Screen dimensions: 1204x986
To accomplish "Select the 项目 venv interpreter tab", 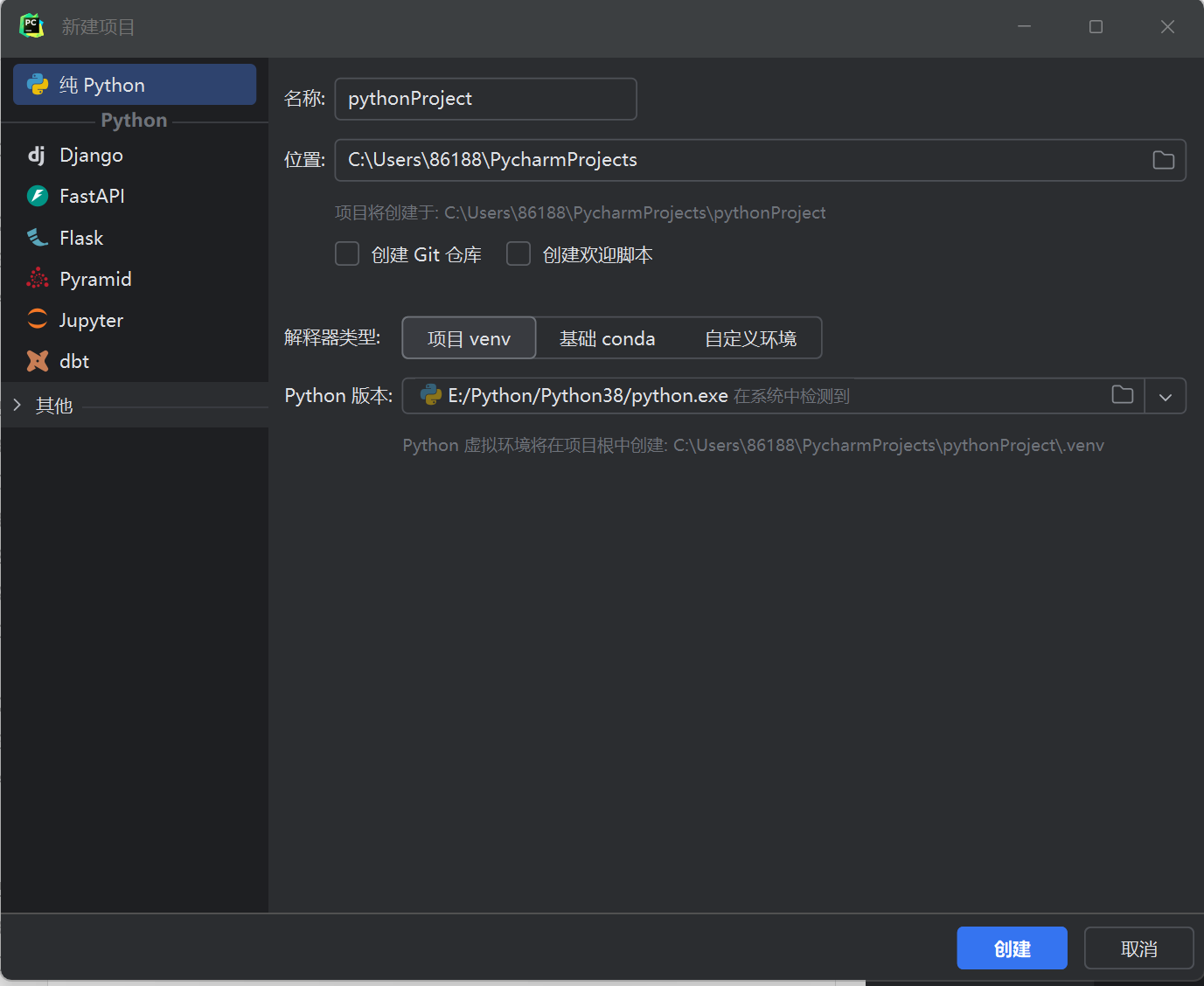I will [x=469, y=338].
